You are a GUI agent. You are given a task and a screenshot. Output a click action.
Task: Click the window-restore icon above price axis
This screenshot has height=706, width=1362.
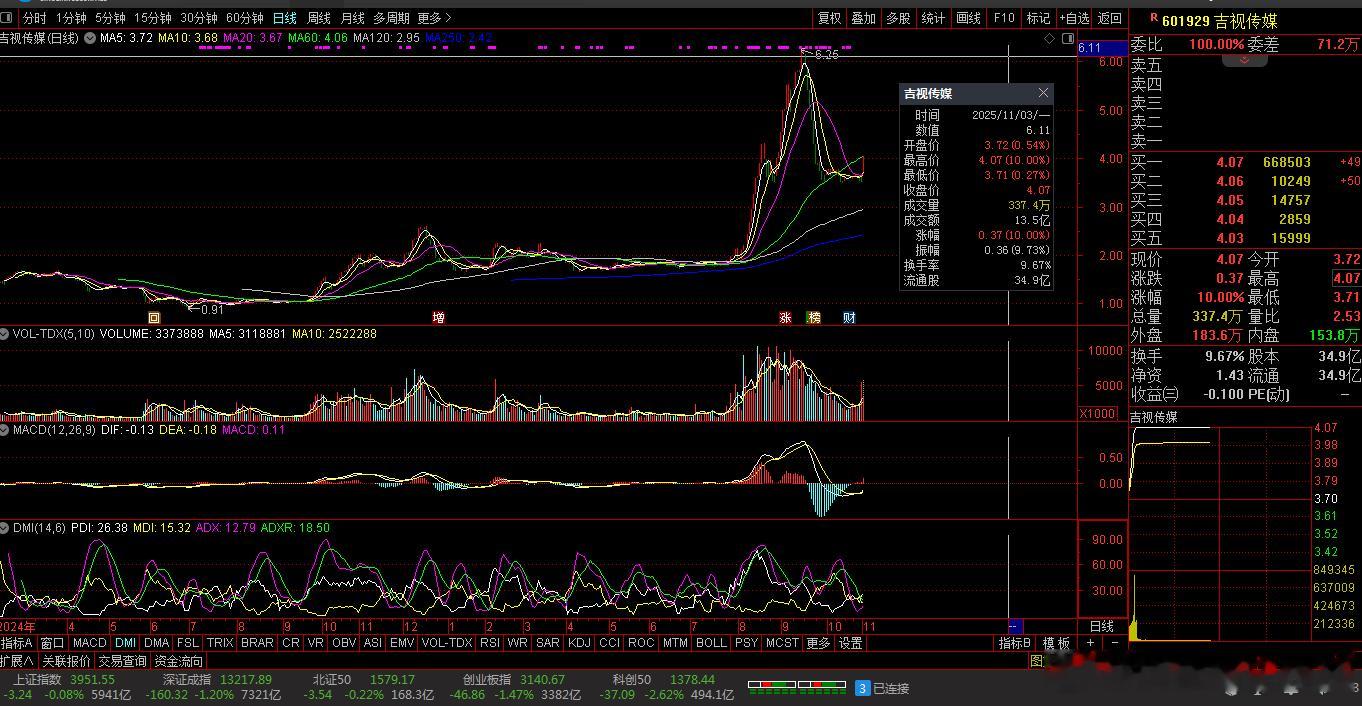1067,38
